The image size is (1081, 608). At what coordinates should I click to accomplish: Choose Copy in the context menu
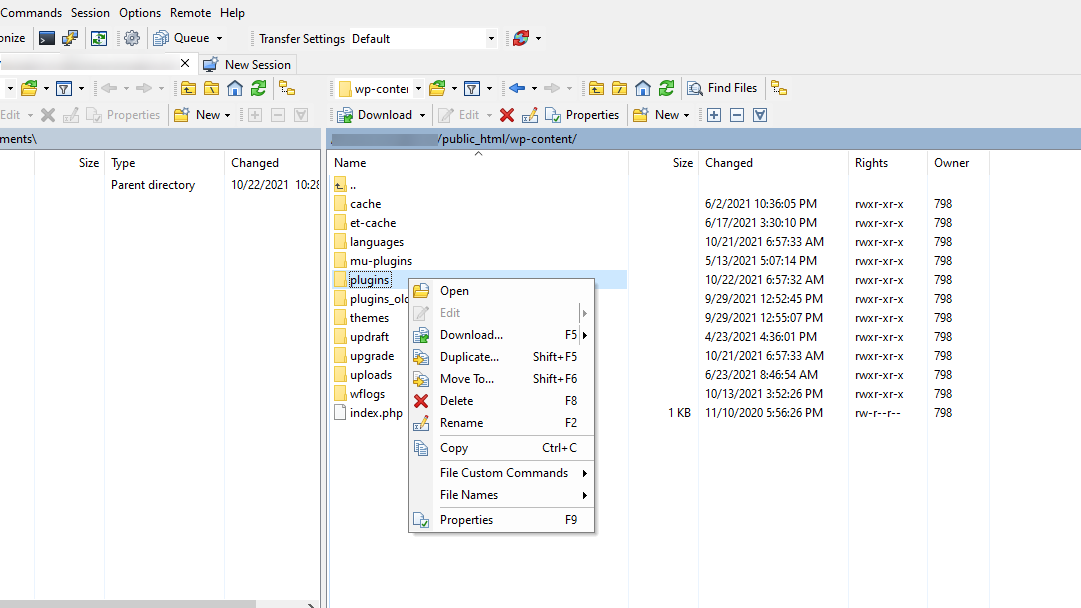(501, 448)
